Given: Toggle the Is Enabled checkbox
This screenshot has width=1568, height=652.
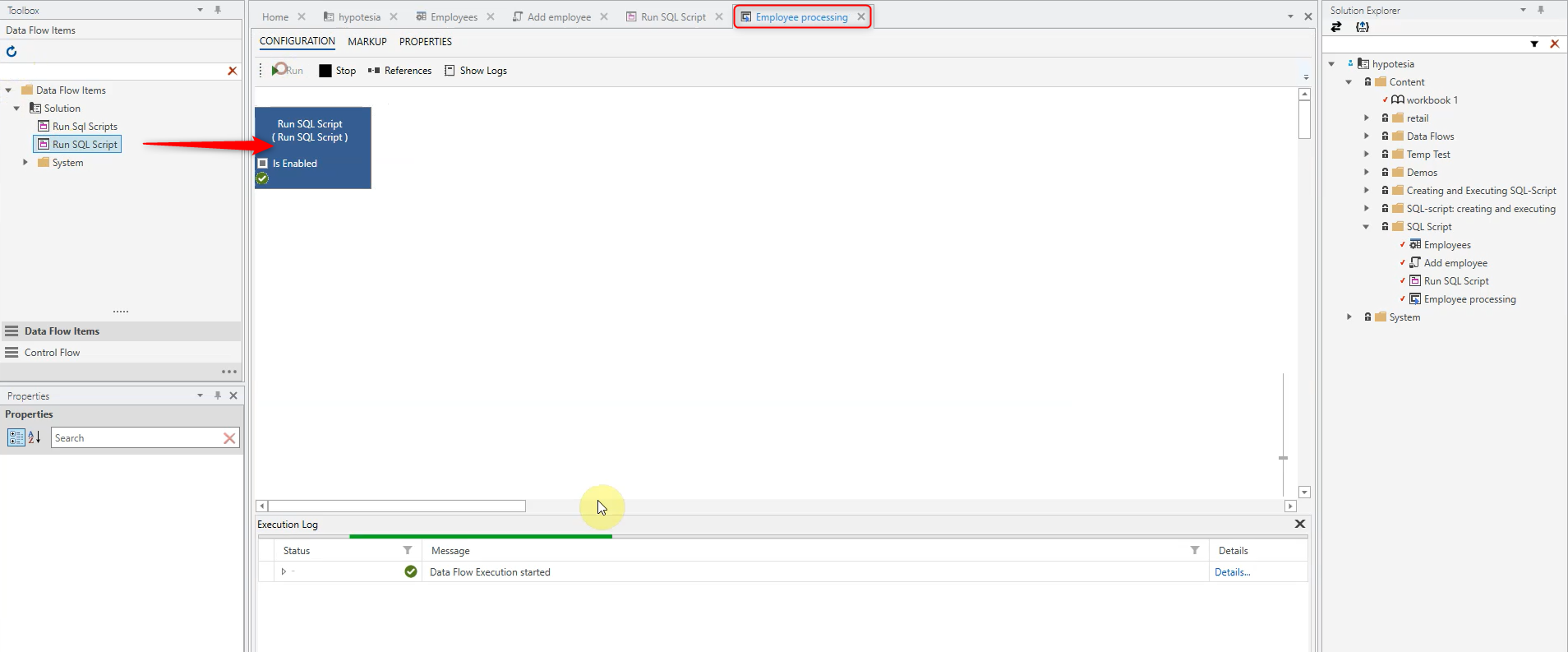Looking at the screenshot, I should click(x=263, y=164).
